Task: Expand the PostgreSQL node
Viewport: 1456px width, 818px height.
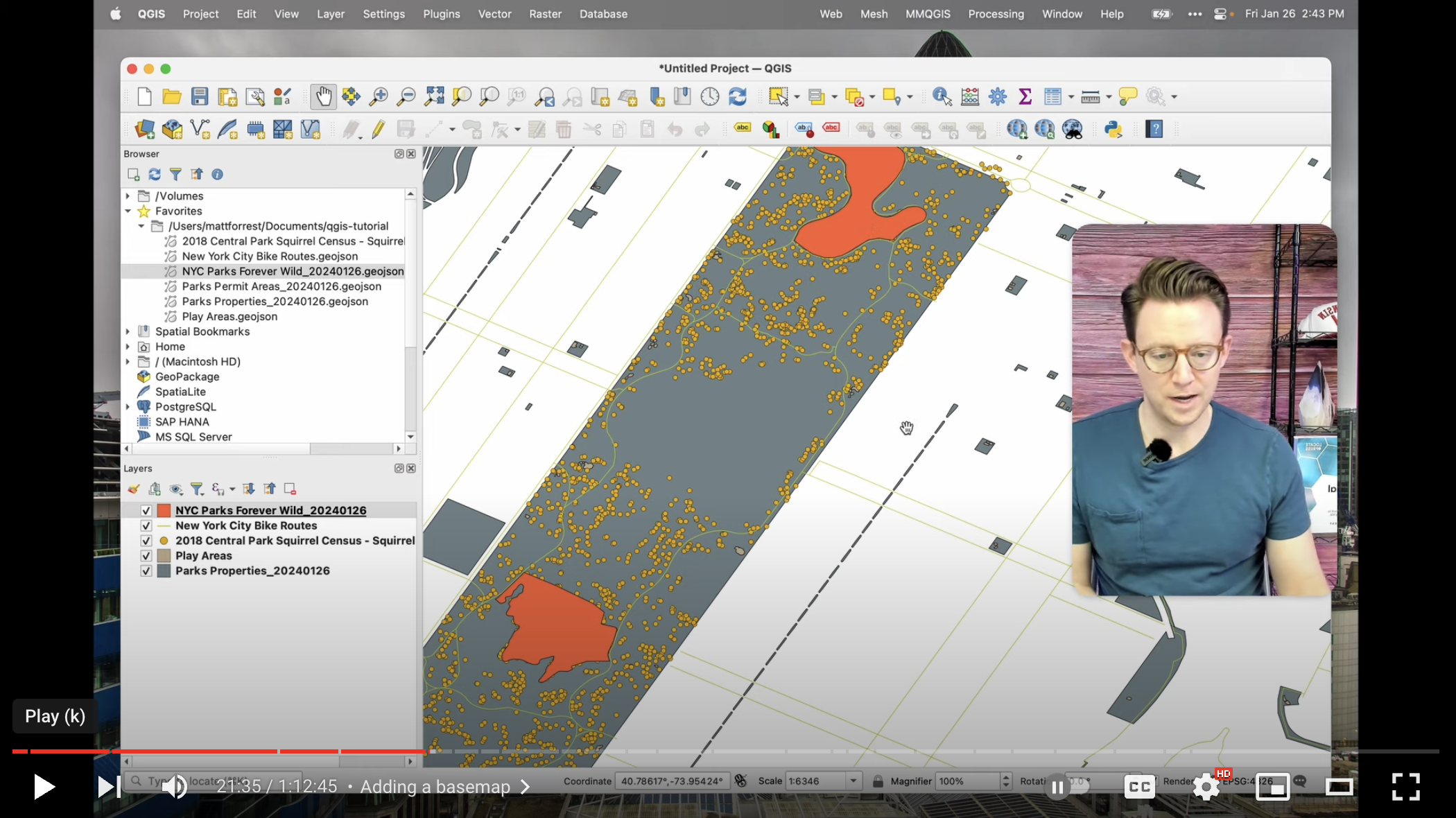Action: coord(128,407)
